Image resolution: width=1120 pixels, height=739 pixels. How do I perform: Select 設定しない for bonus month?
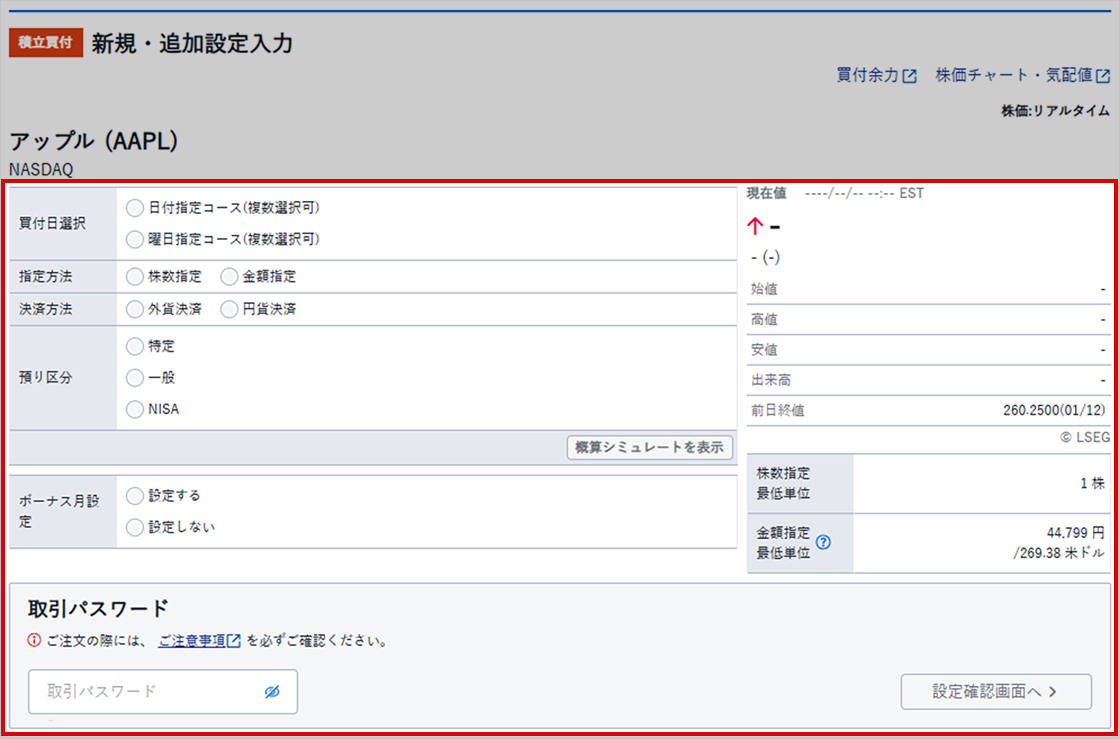click(x=135, y=527)
